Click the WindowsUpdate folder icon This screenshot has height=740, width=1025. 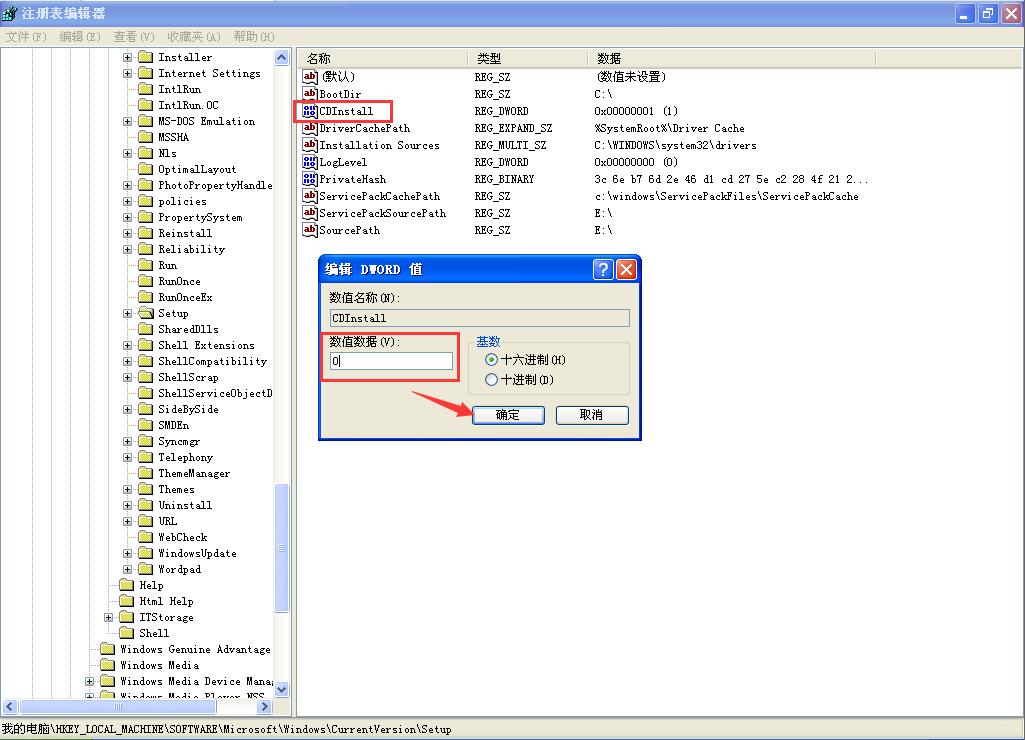pyautogui.click(x=146, y=553)
